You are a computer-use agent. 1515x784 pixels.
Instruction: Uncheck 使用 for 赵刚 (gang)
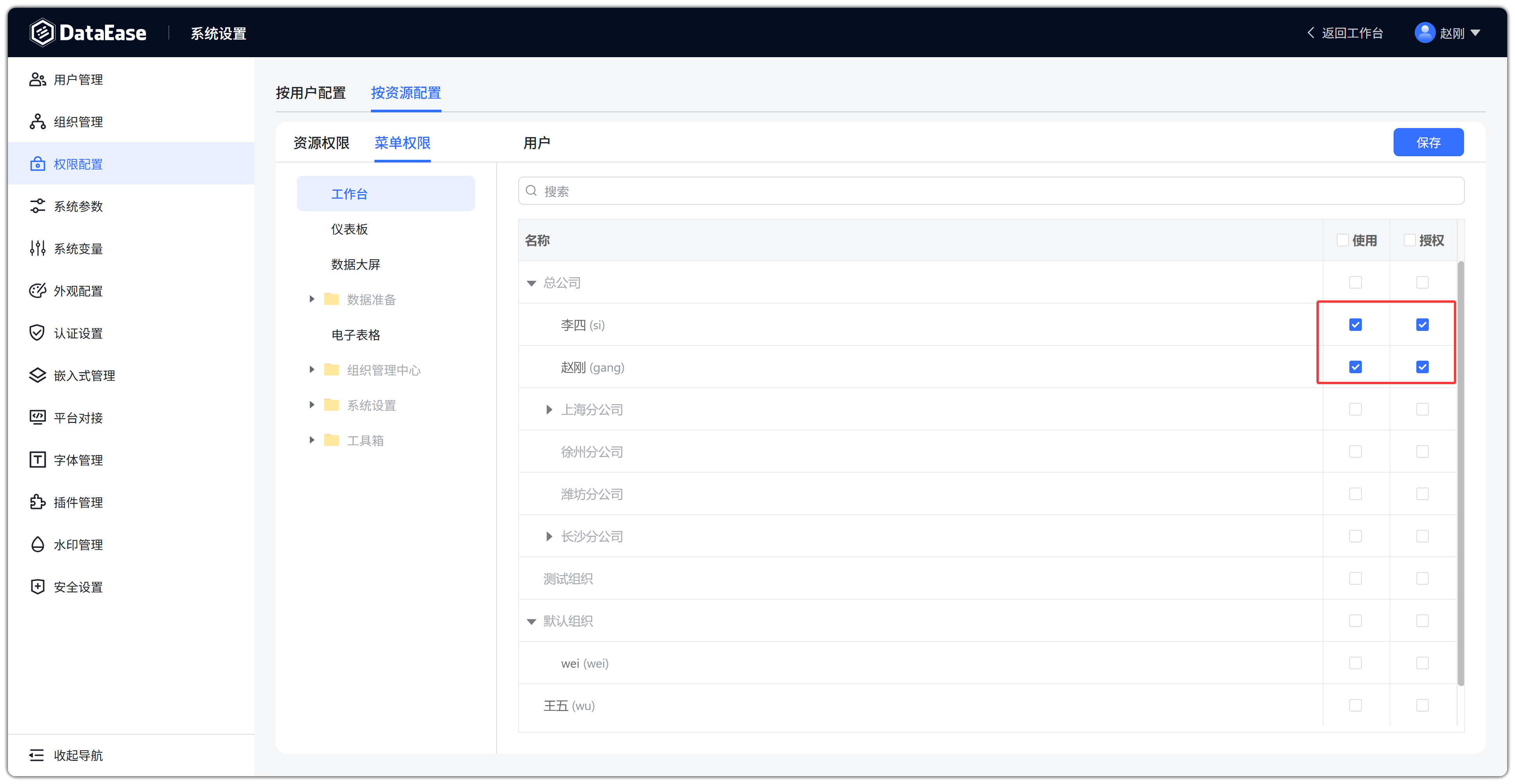click(1356, 367)
